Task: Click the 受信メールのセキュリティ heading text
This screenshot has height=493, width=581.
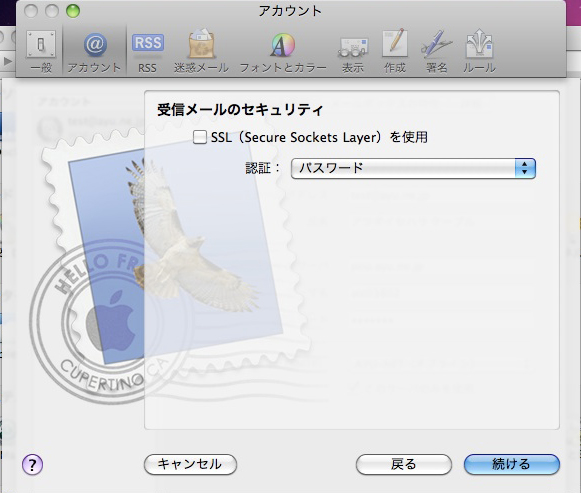Action: coord(240,110)
